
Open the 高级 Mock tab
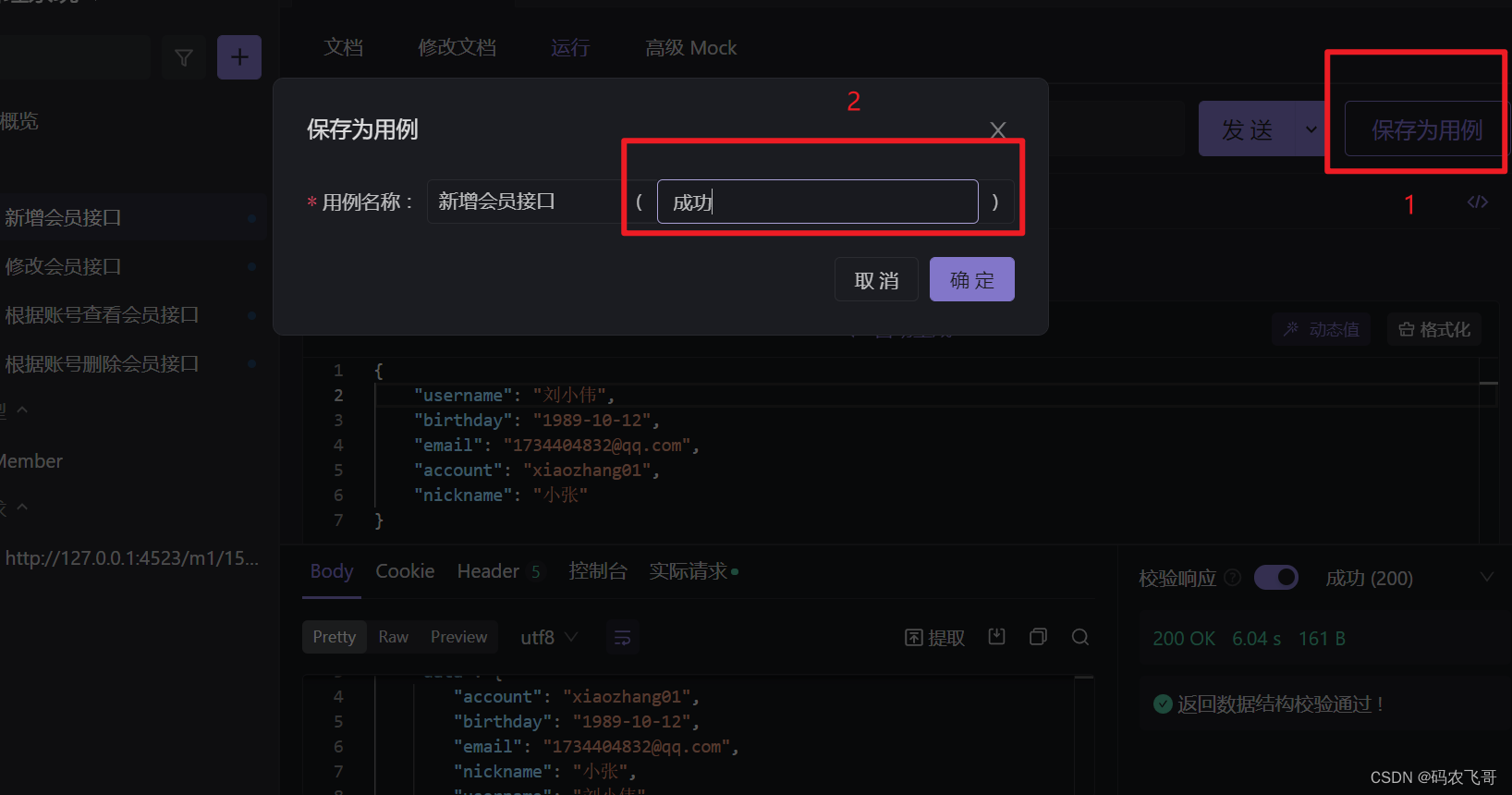pos(691,48)
